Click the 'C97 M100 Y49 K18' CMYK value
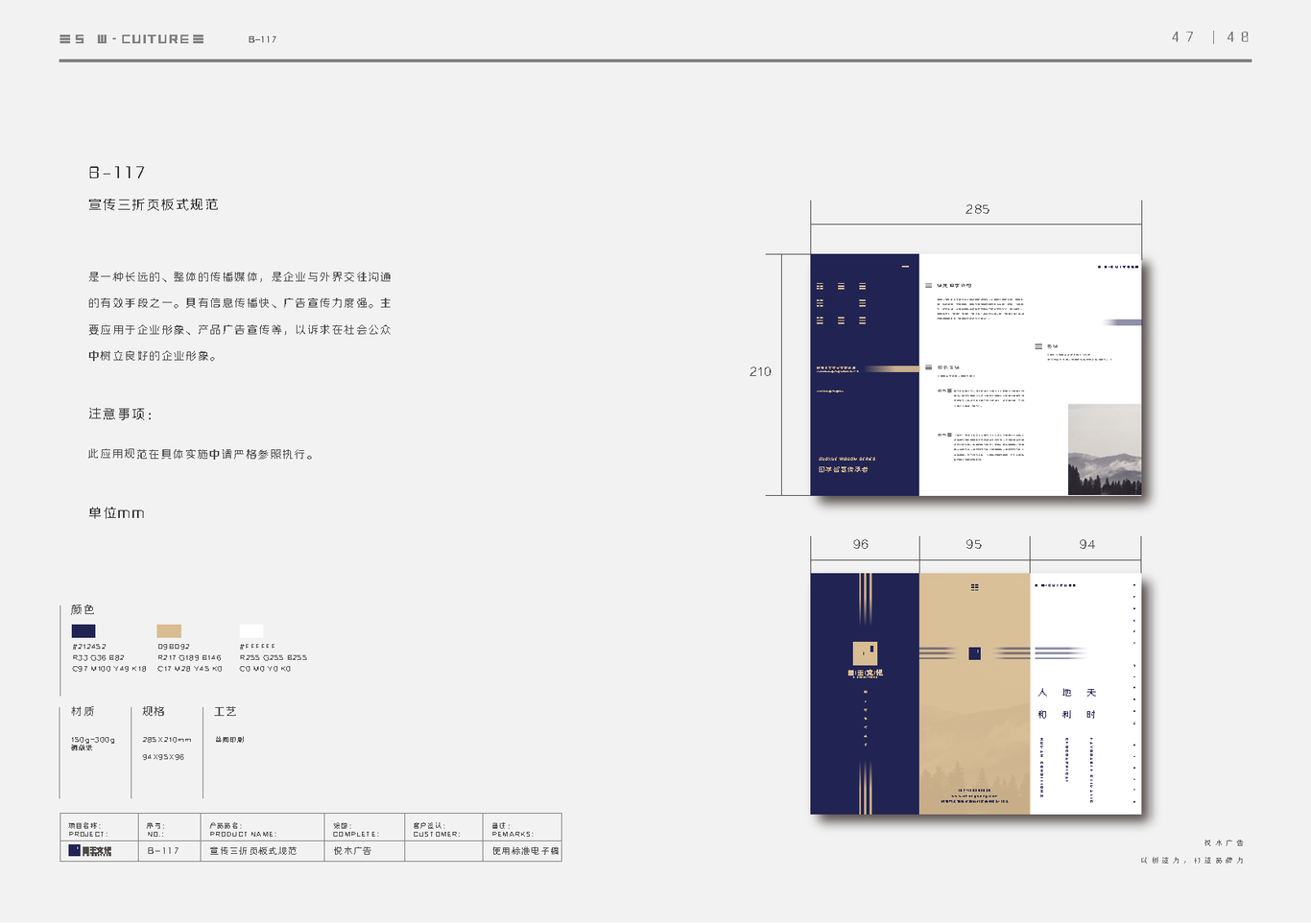 [109, 669]
